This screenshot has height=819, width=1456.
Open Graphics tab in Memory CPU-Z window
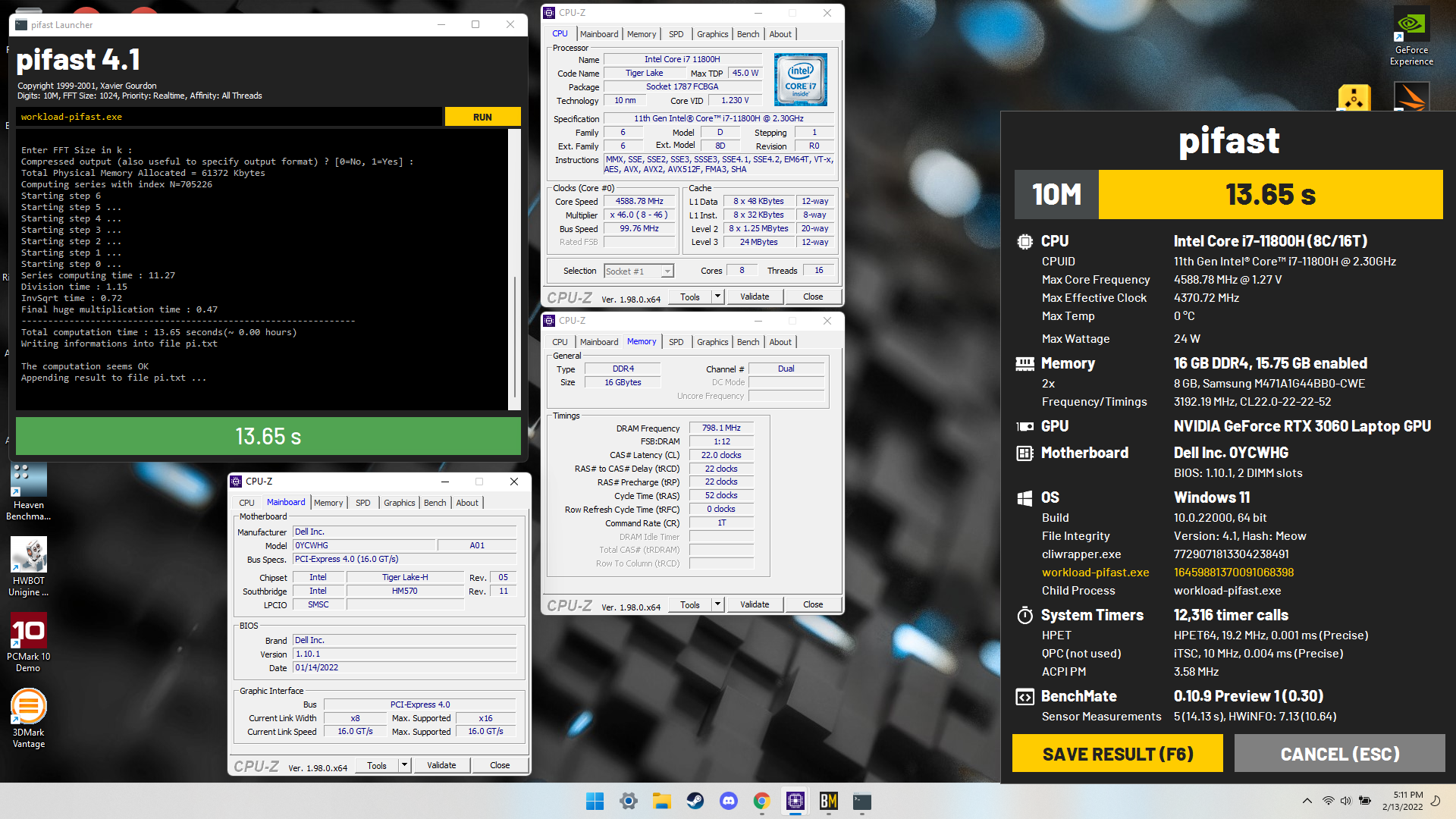pos(712,342)
